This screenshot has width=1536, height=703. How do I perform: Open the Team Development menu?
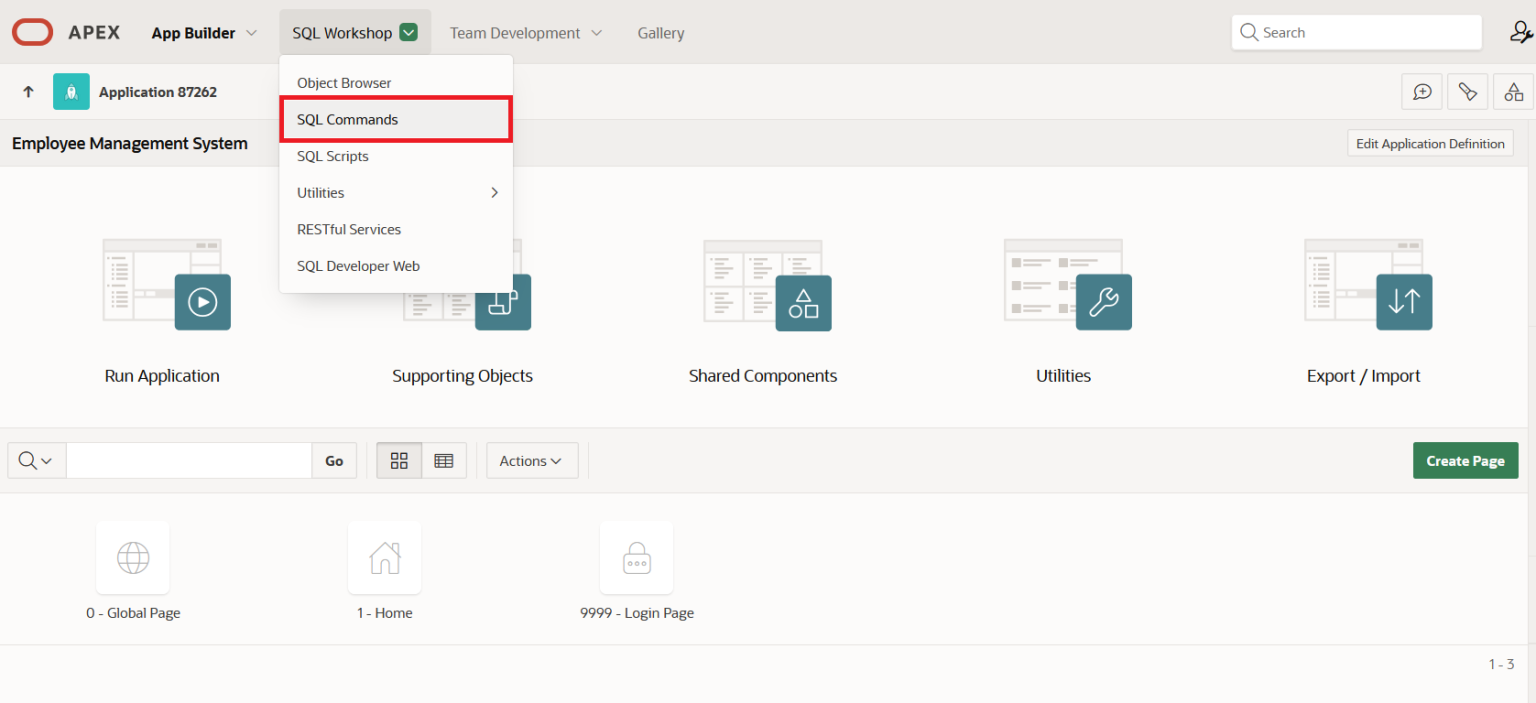click(x=516, y=32)
